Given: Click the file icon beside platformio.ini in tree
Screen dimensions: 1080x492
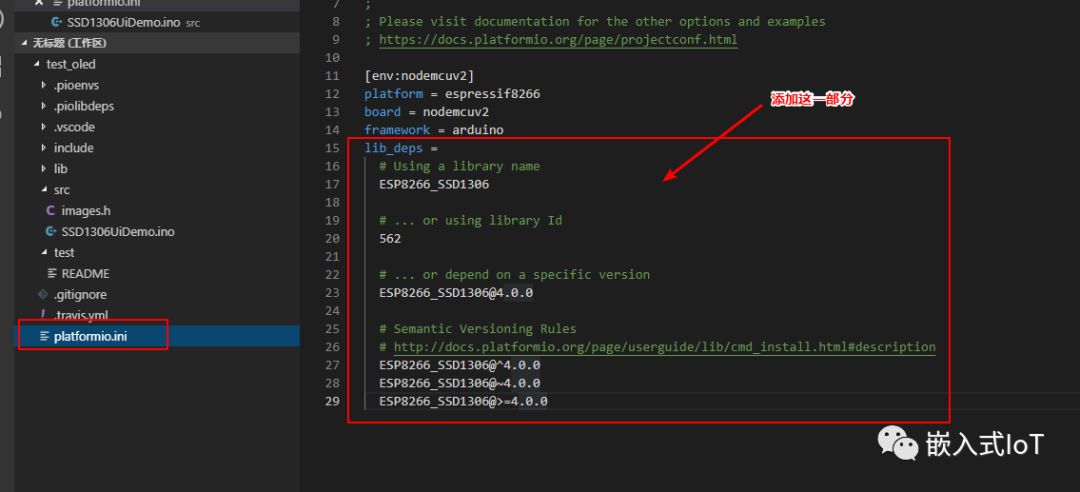Looking at the screenshot, I should click(44, 337).
